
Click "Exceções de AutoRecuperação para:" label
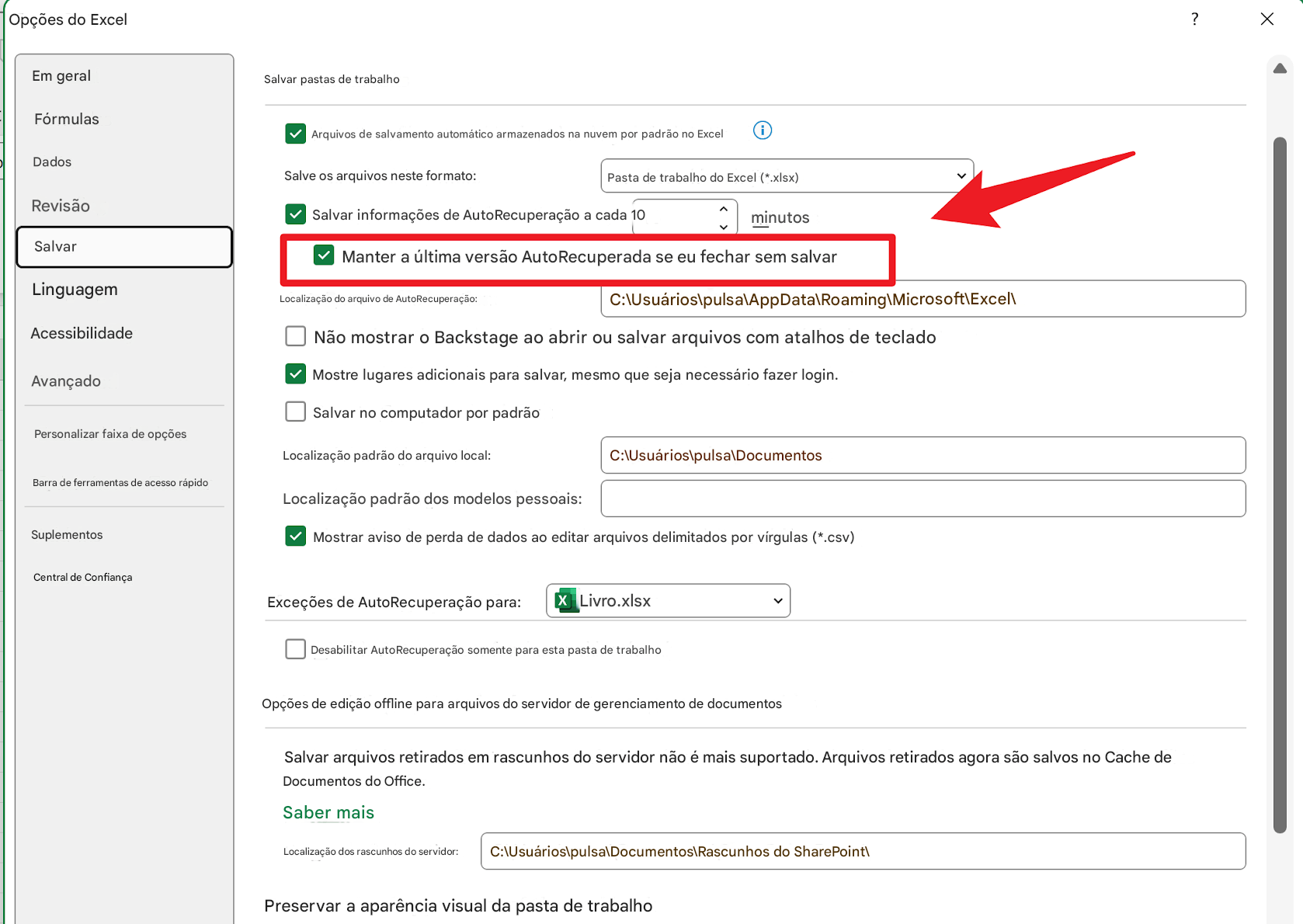pos(394,603)
